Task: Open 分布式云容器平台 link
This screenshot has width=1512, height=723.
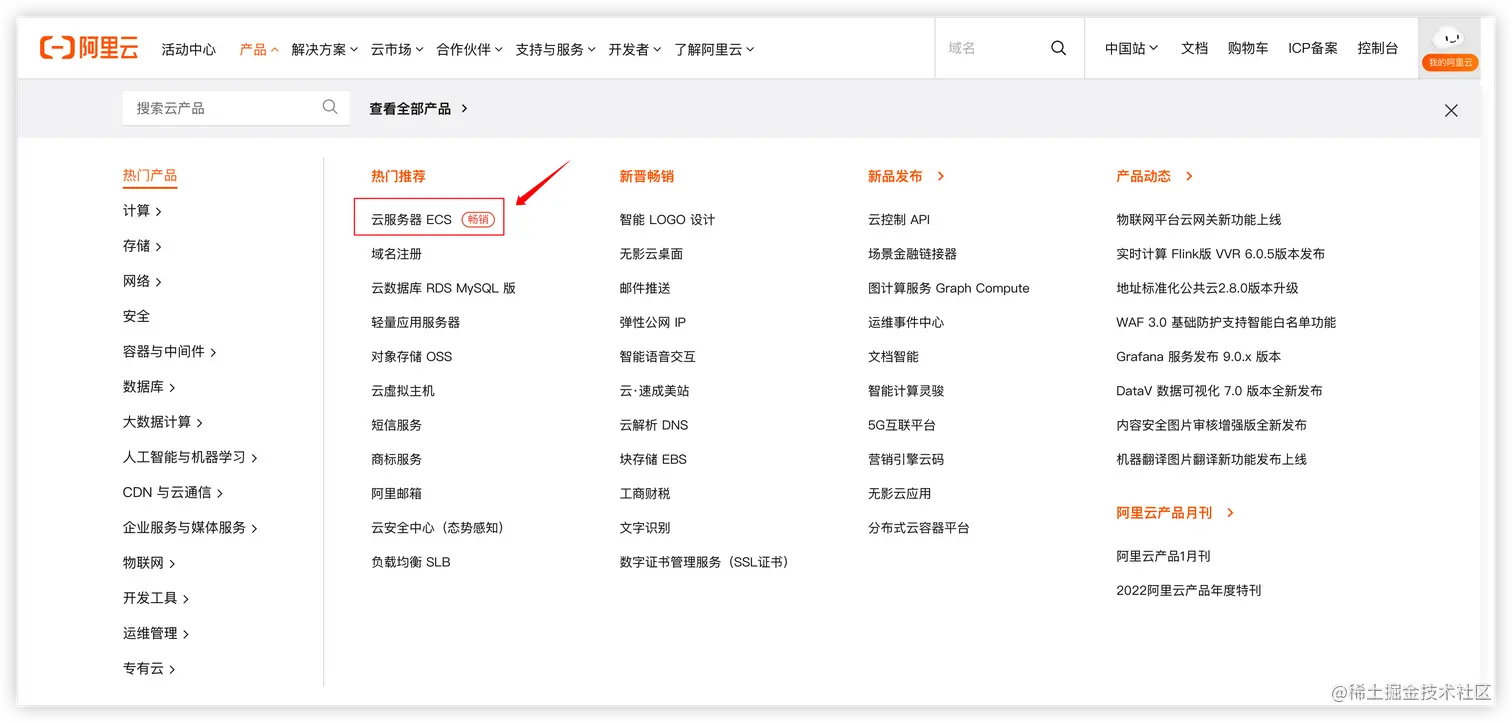Action: [919, 527]
